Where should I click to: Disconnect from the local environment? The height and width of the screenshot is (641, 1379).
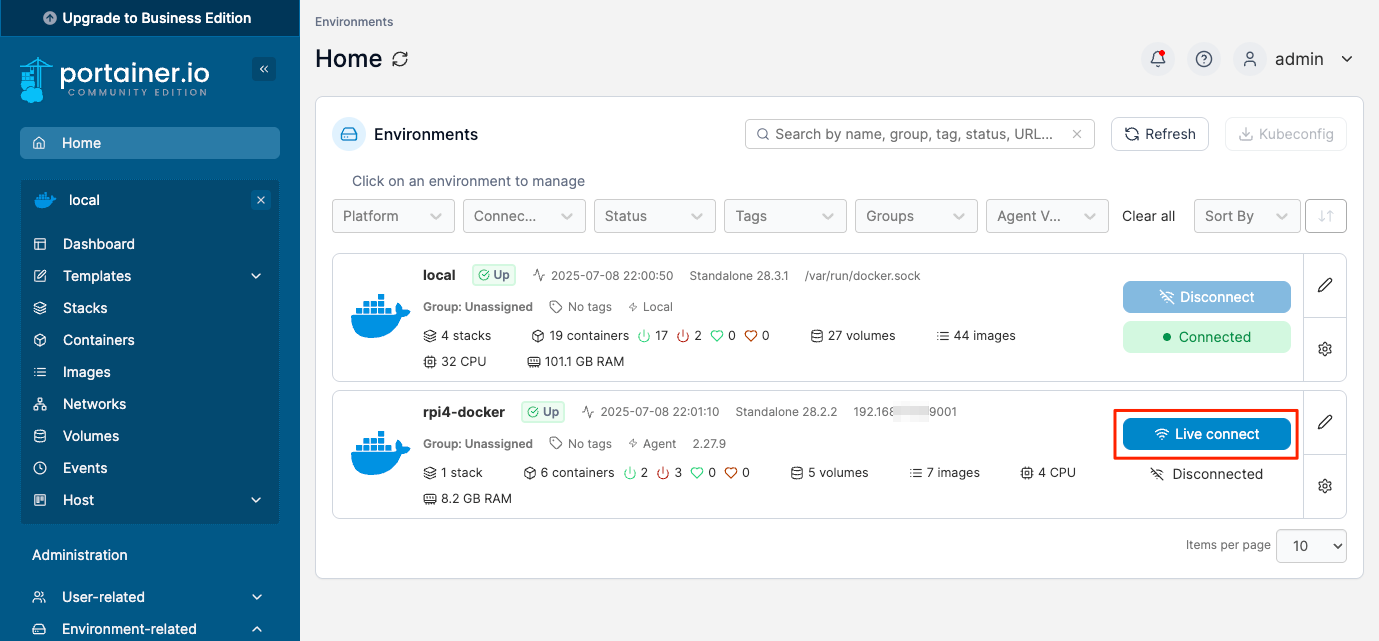point(1207,297)
